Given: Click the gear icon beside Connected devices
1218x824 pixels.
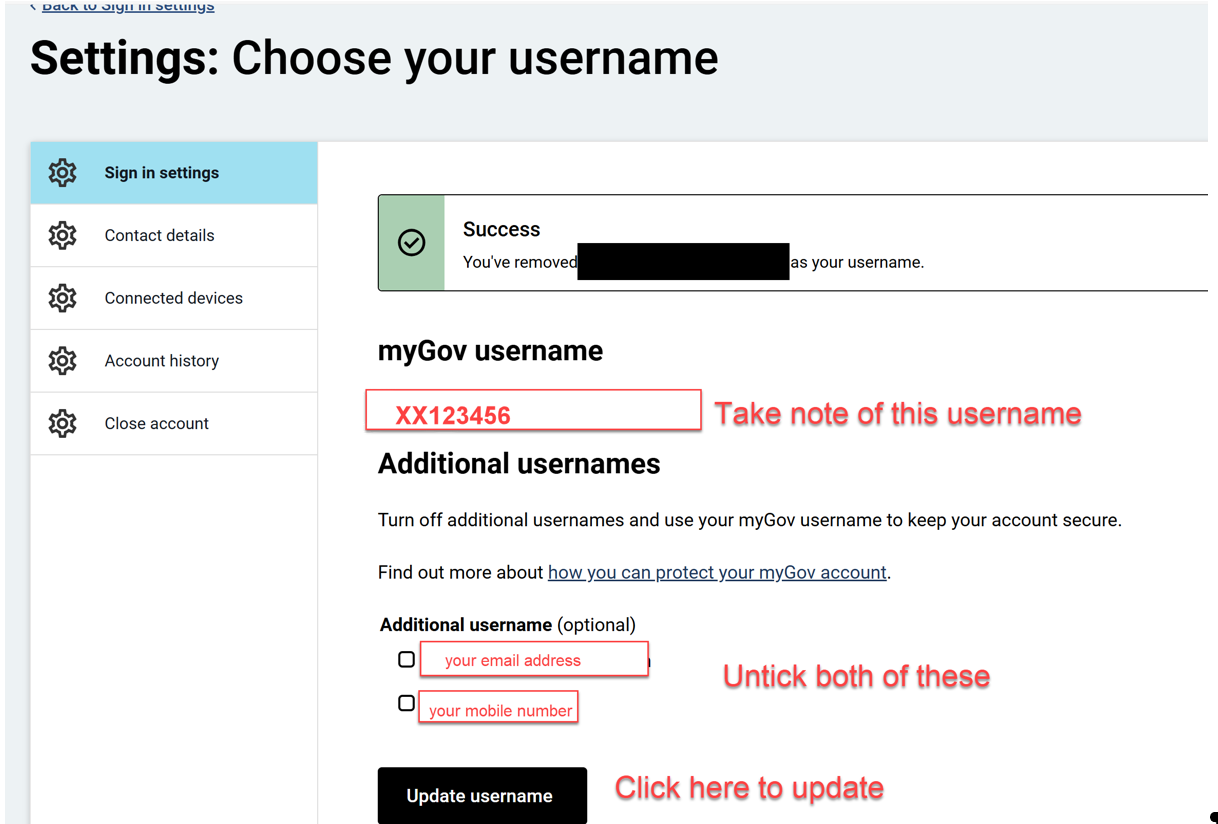Looking at the screenshot, I should click(62, 298).
